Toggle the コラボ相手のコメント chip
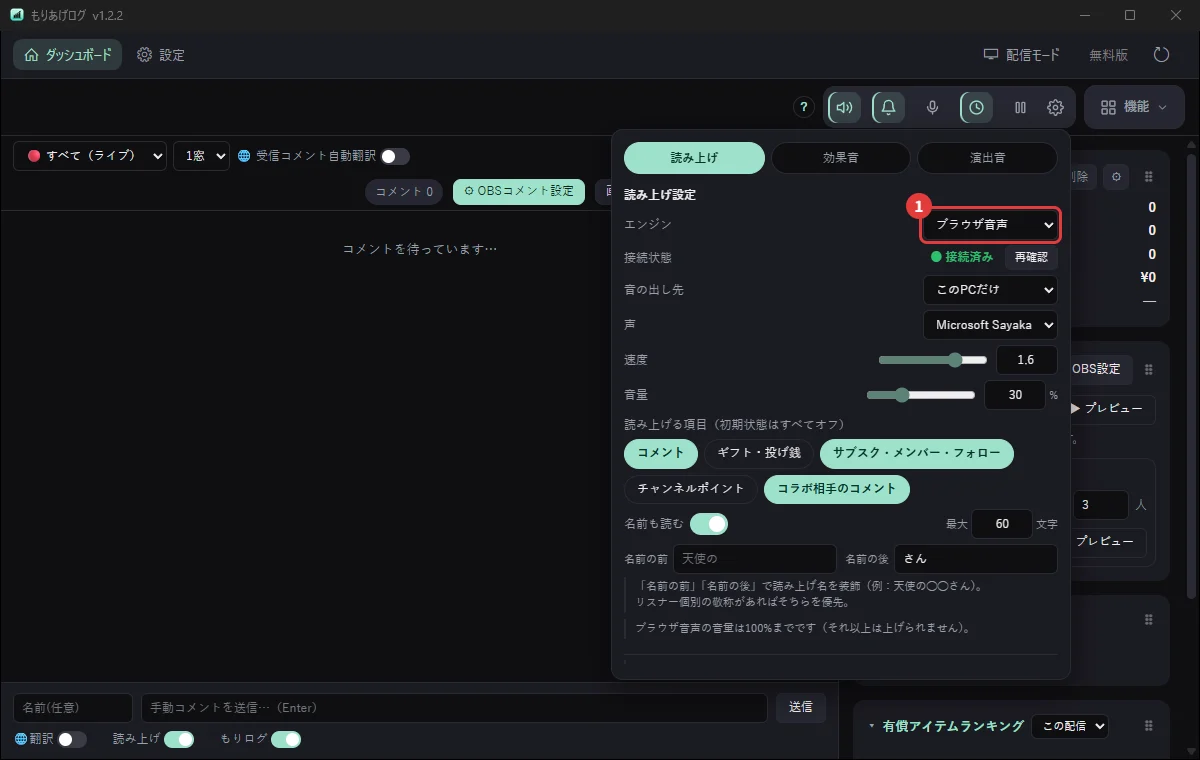Viewport: 1200px width, 760px height. click(x=837, y=489)
